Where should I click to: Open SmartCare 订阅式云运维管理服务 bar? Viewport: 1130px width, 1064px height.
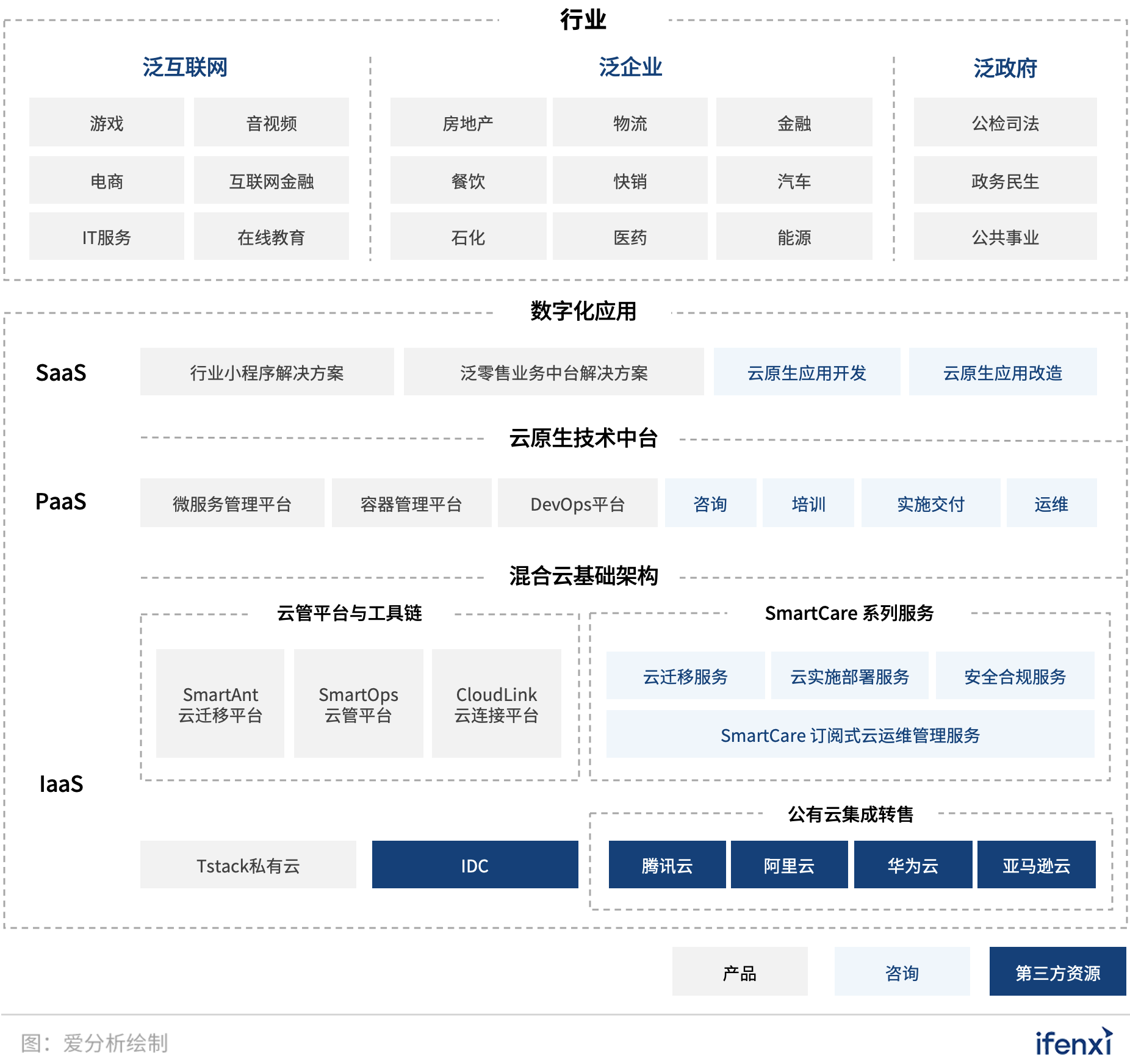coord(850,734)
